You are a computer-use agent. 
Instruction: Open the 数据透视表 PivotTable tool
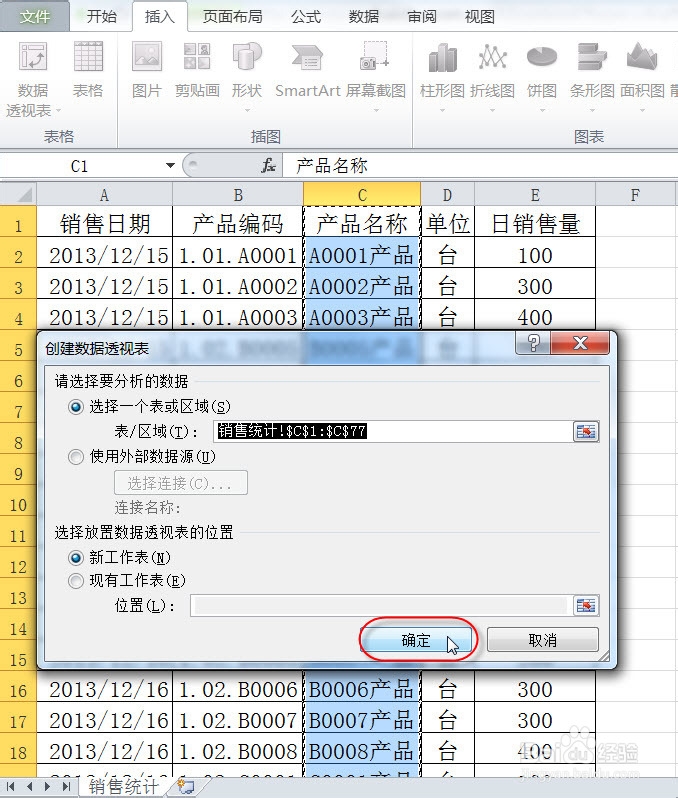tap(33, 79)
